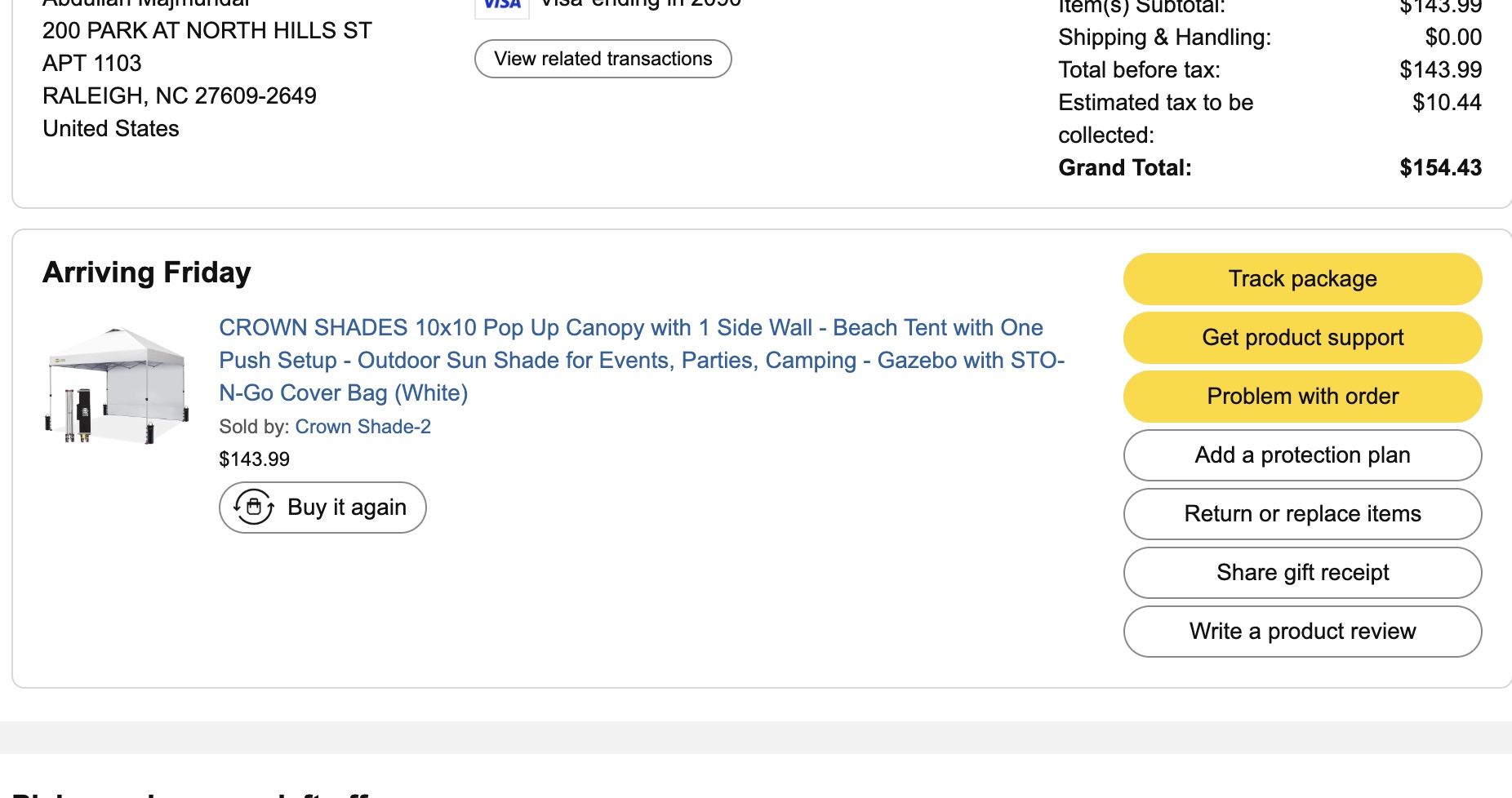Open the white canopy product thumbnail
The image size is (1512, 798).
[x=118, y=385]
